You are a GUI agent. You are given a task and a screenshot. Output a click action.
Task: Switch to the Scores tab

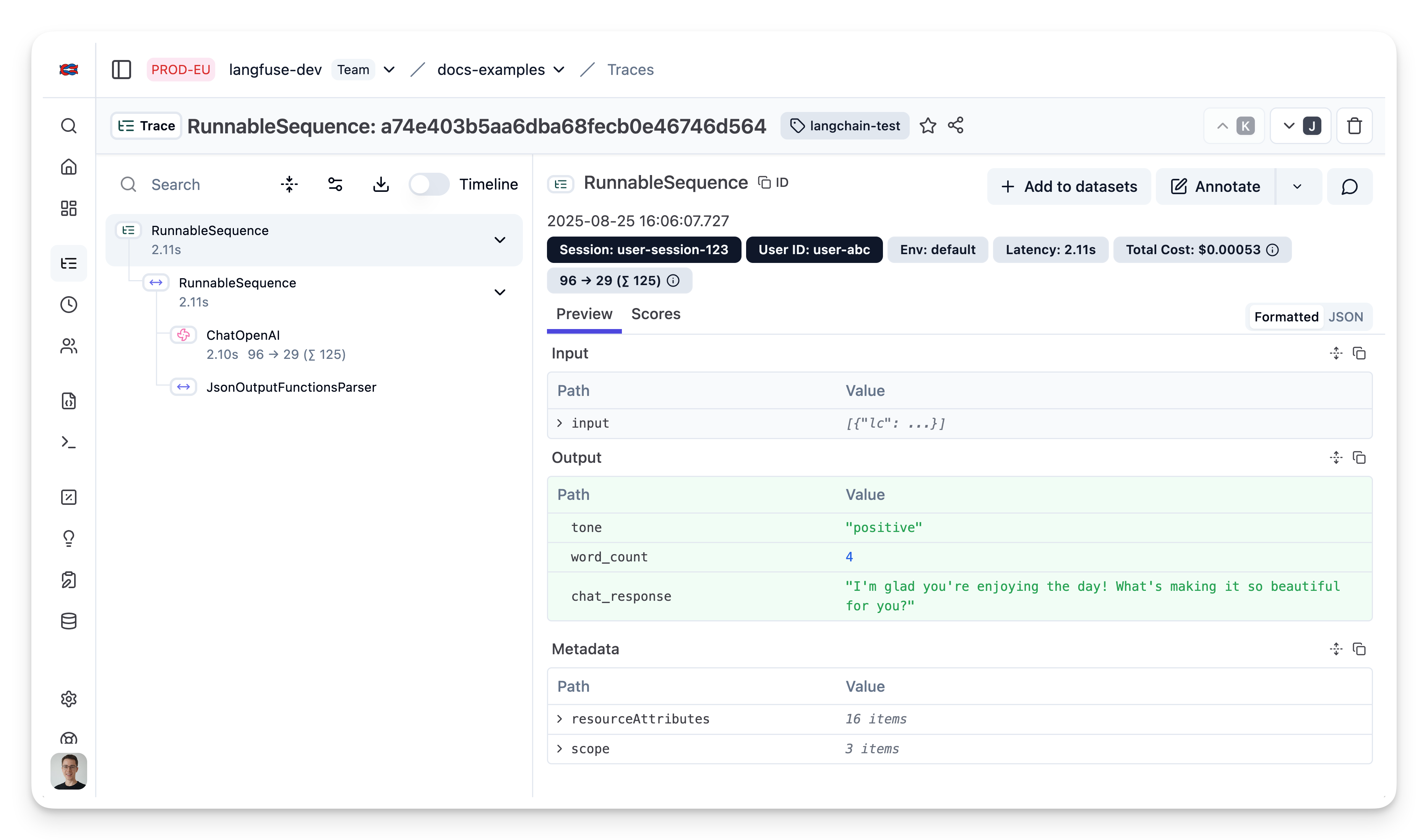[x=656, y=314]
